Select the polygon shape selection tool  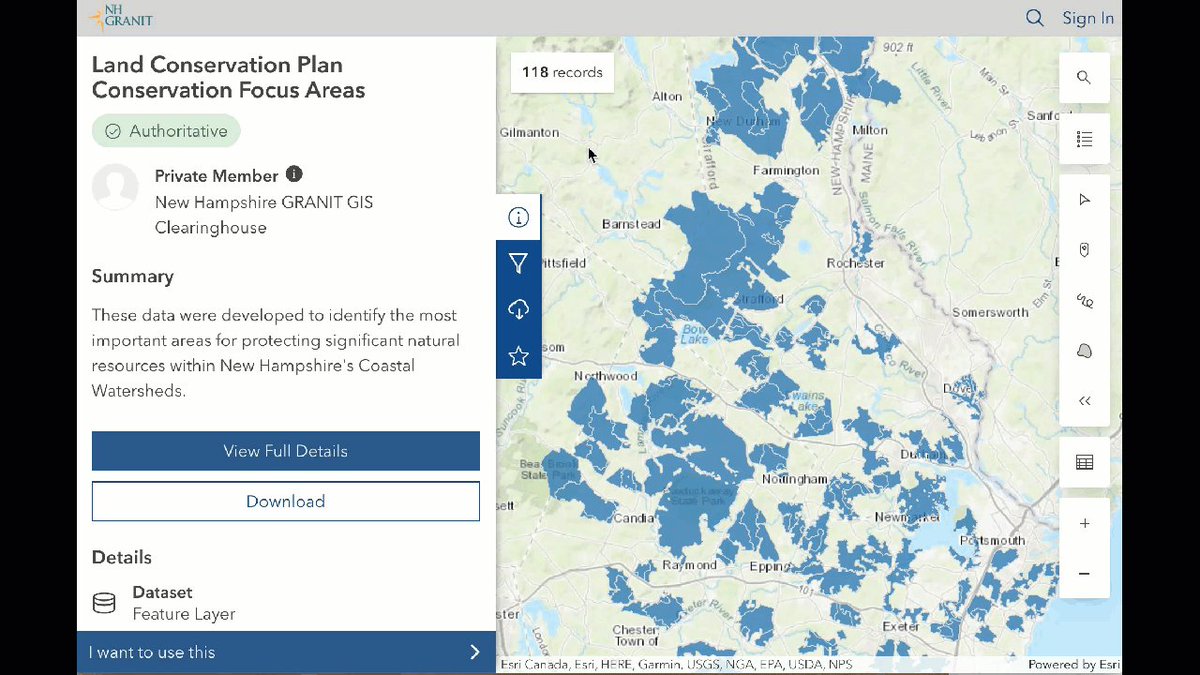pos(1084,350)
